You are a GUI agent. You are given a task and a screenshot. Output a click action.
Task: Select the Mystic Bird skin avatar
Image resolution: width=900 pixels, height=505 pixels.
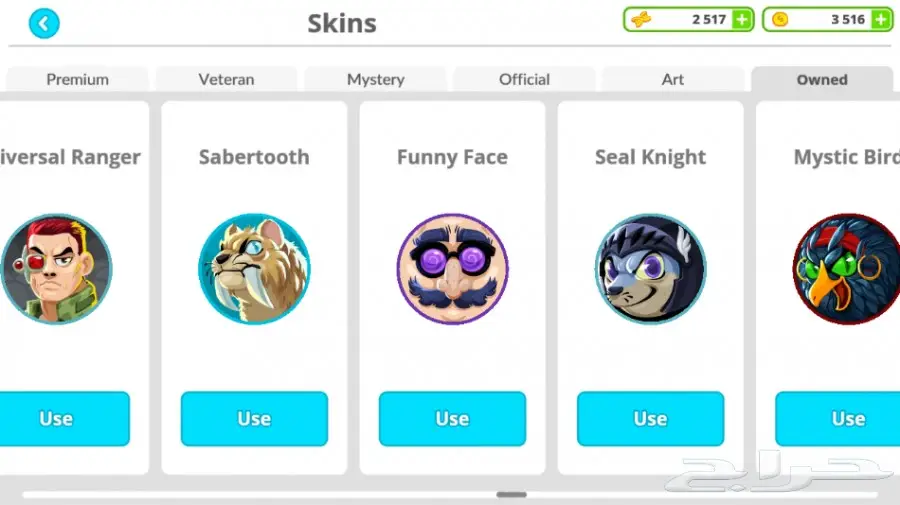click(x=846, y=269)
